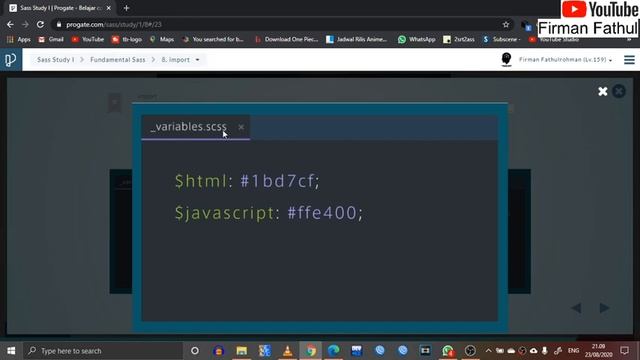640x360 pixels.
Task: Open the YouTube bookmark
Action: (88, 39)
